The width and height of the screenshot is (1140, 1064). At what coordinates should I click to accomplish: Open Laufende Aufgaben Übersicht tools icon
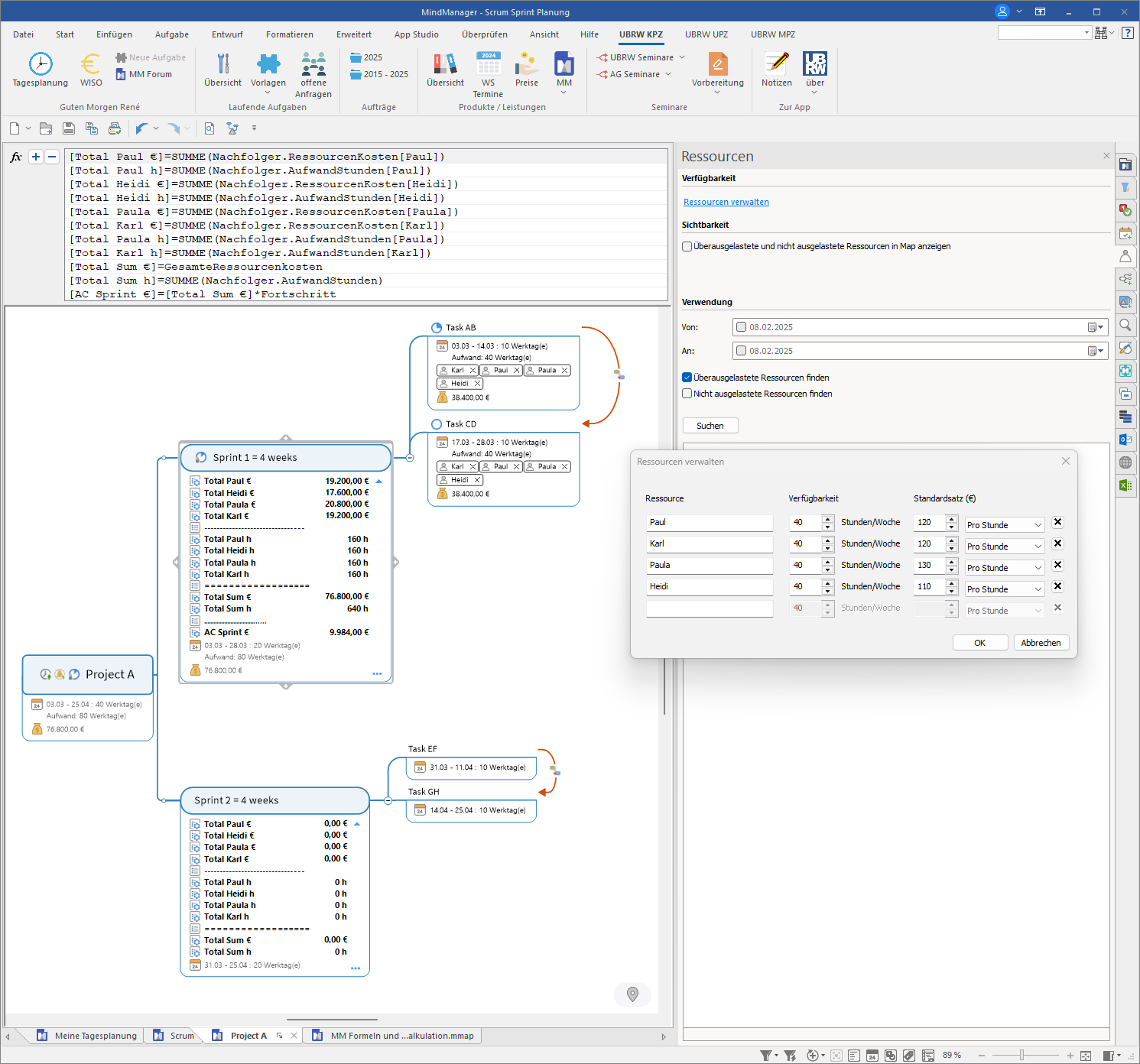pyautogui.click(x=222, y=63)
